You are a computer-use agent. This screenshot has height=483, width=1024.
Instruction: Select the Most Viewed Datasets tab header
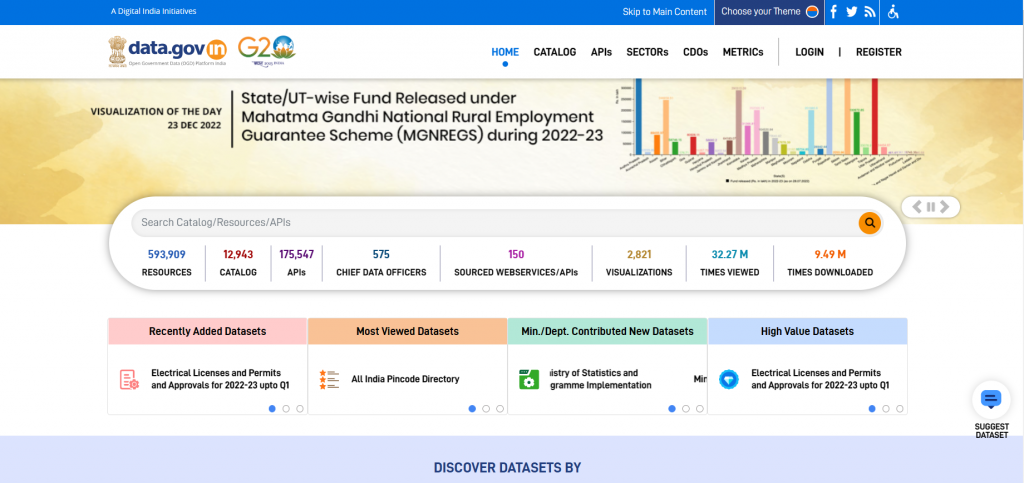click(x=408, y=332)
